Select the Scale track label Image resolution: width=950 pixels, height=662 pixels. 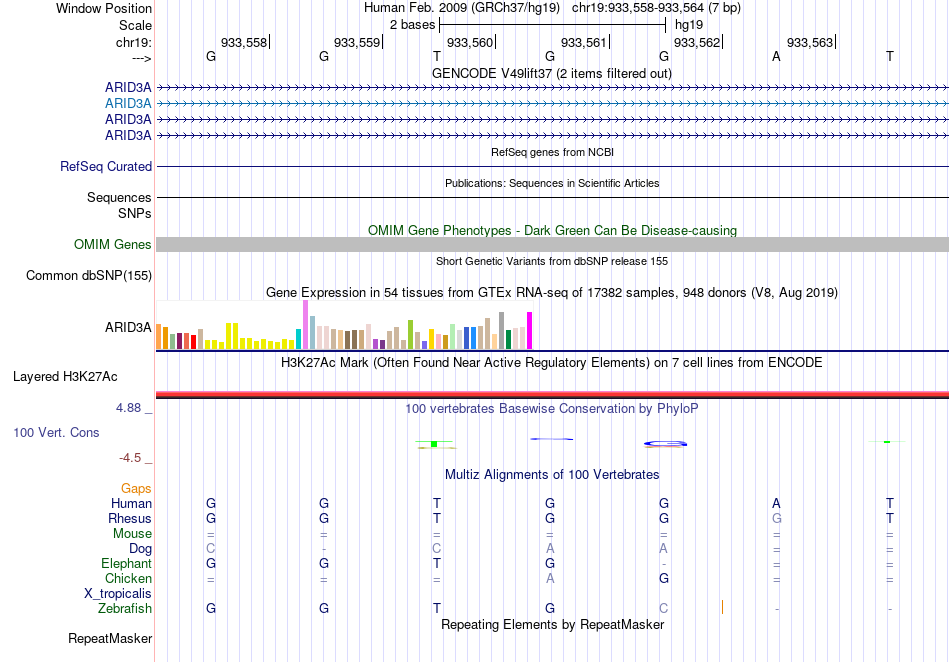(135, 25)
